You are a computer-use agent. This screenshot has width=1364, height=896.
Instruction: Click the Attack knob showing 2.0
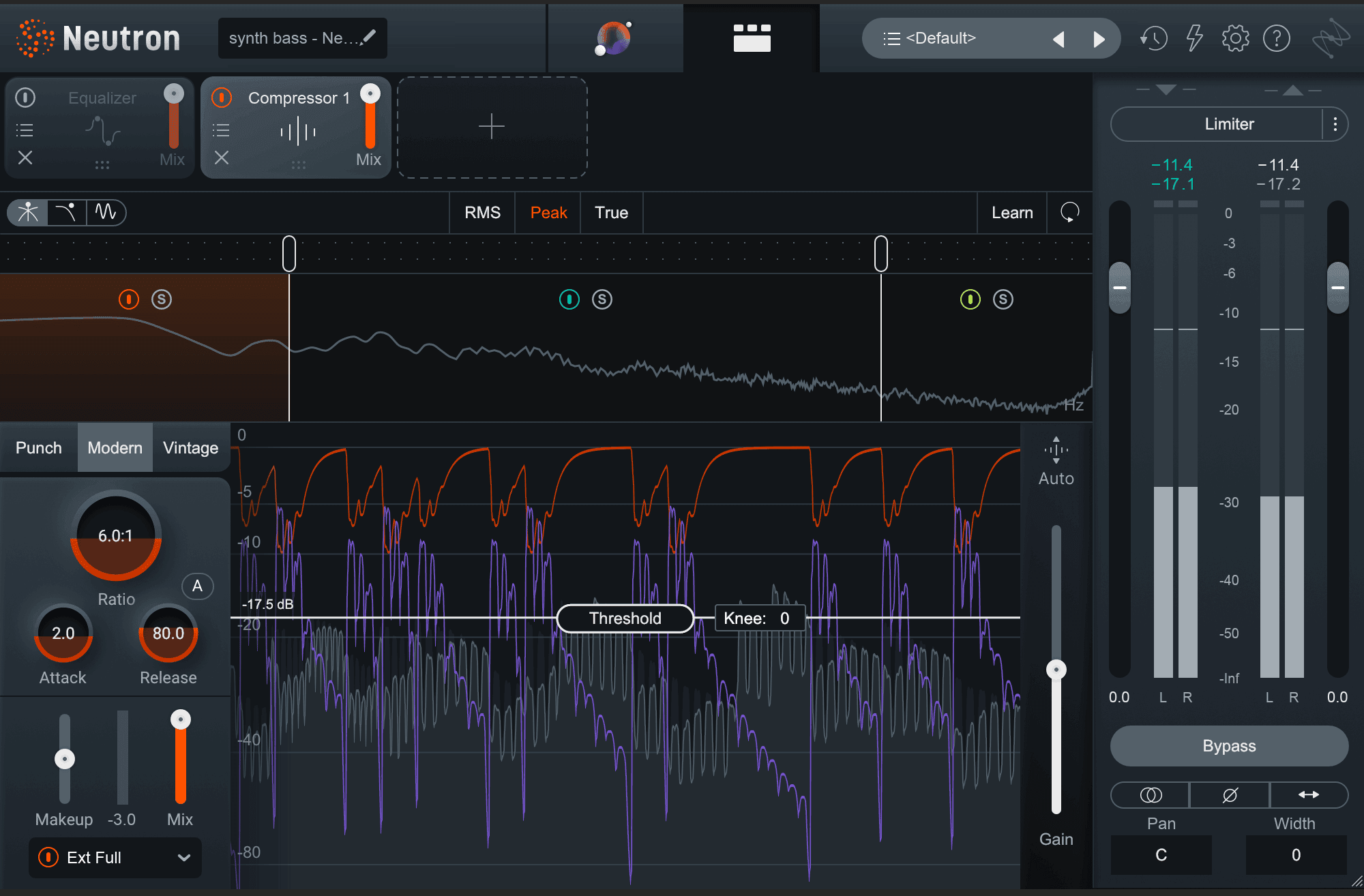(x=63, y=634)
